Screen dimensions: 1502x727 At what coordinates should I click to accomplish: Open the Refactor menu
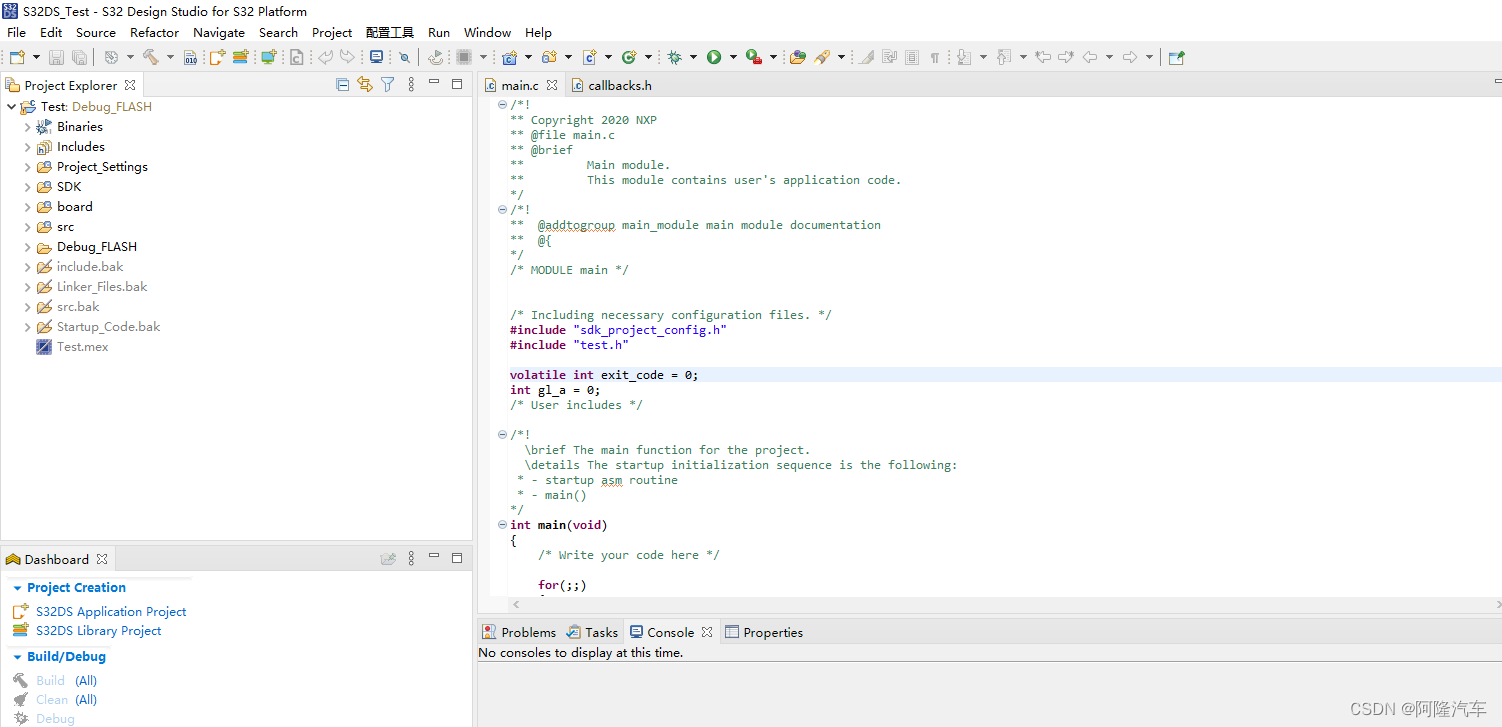click(x=154, y=32)
